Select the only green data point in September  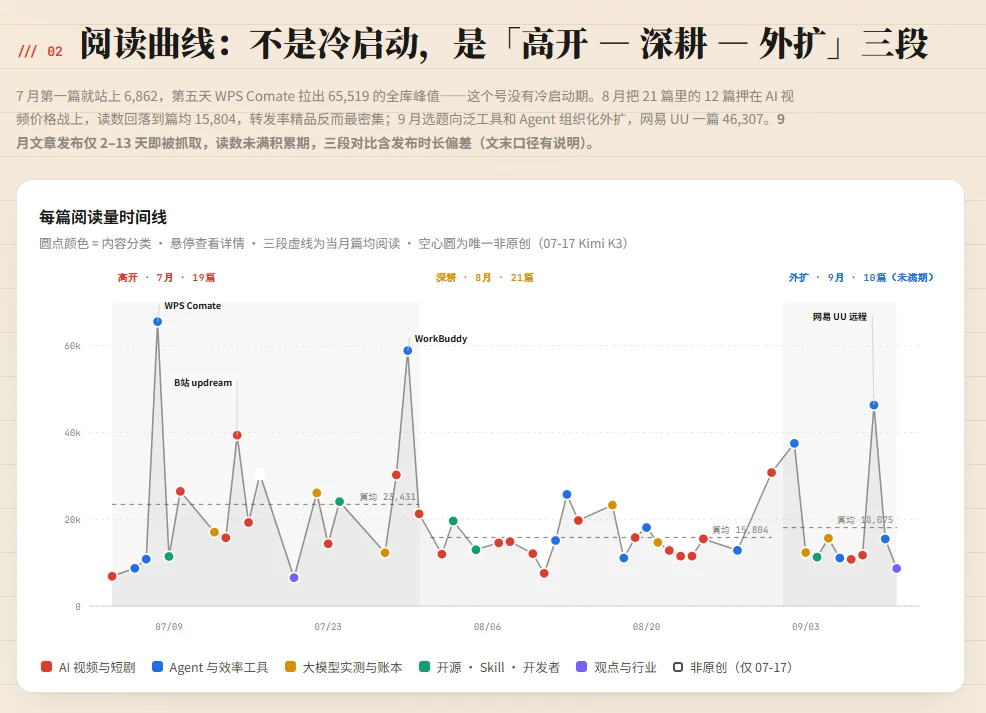(x=817, y=557)
